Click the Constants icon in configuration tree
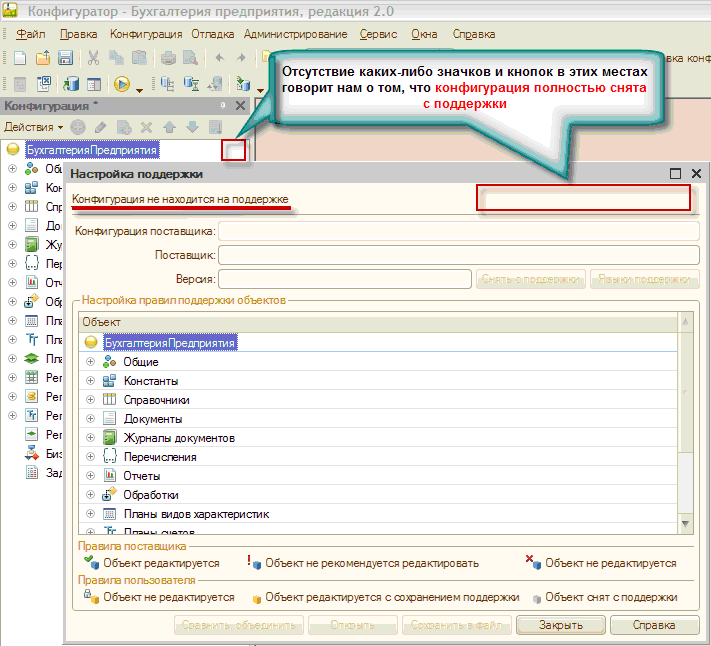This screenshot has width=711, height=646. coord(33,187)
